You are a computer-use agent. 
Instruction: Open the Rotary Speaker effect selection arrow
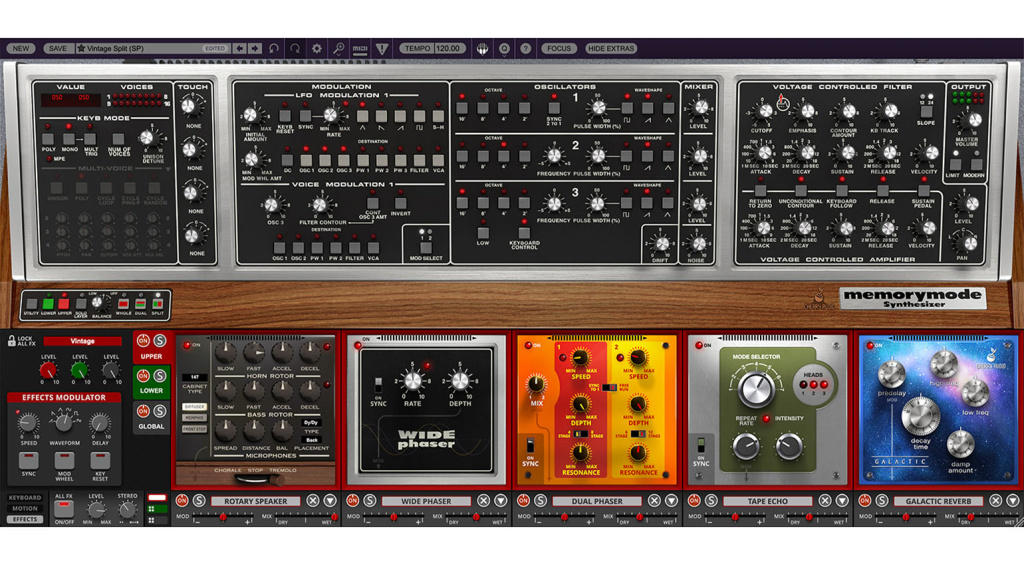[330, 501]
